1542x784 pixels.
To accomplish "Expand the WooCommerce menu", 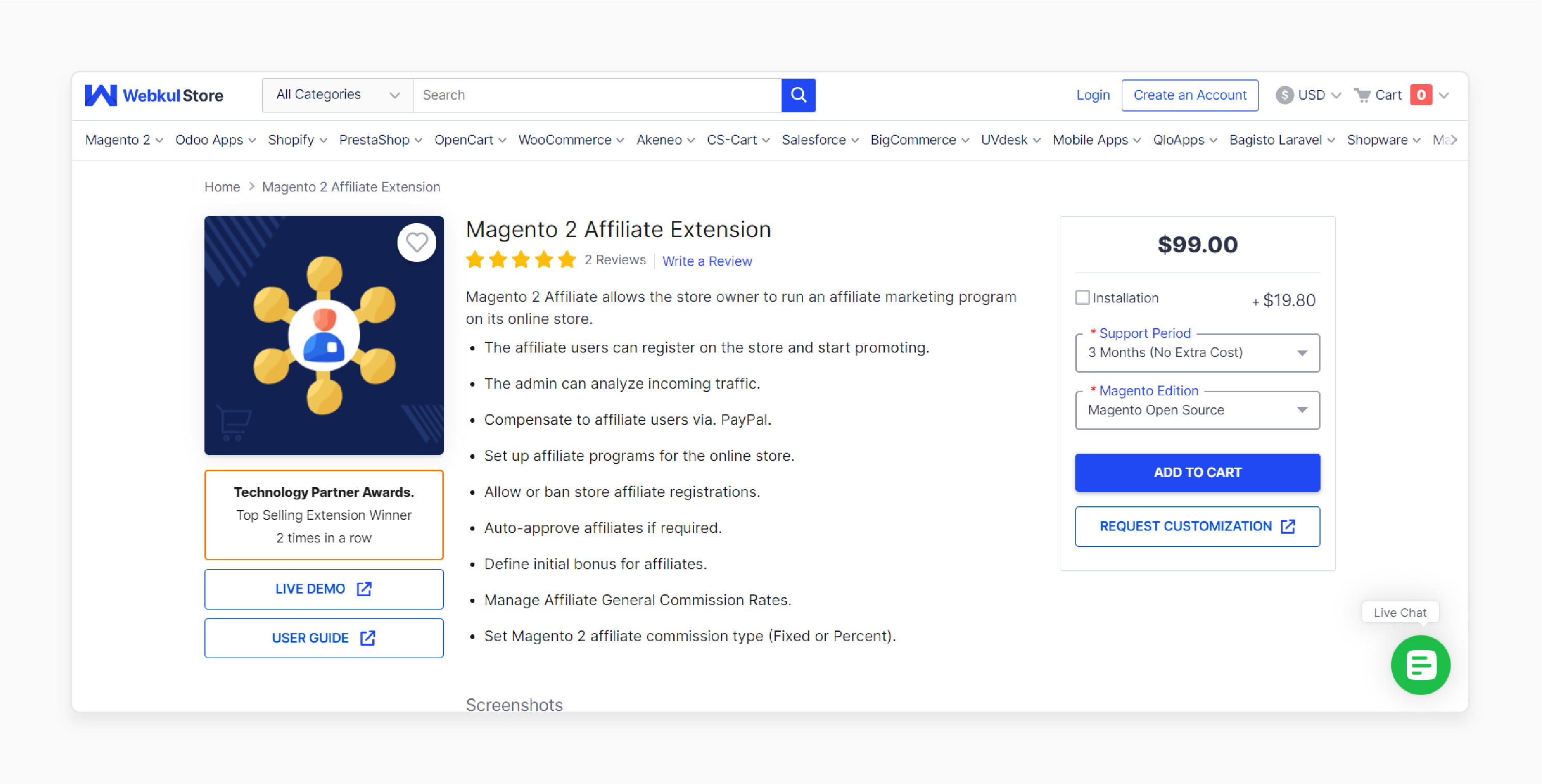I will point(571,140).
